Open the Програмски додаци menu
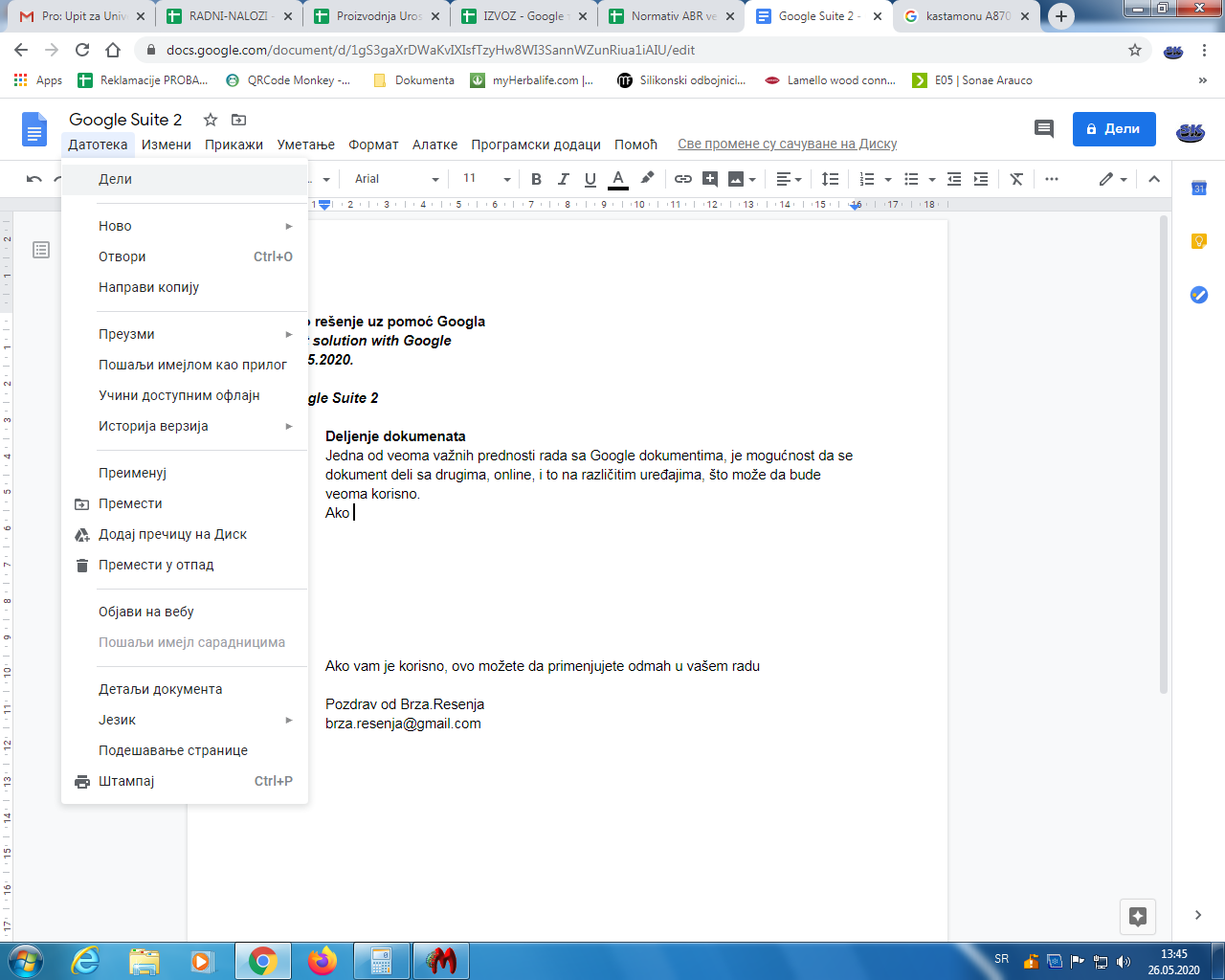The image size is (1225, 980). point(536,145)
